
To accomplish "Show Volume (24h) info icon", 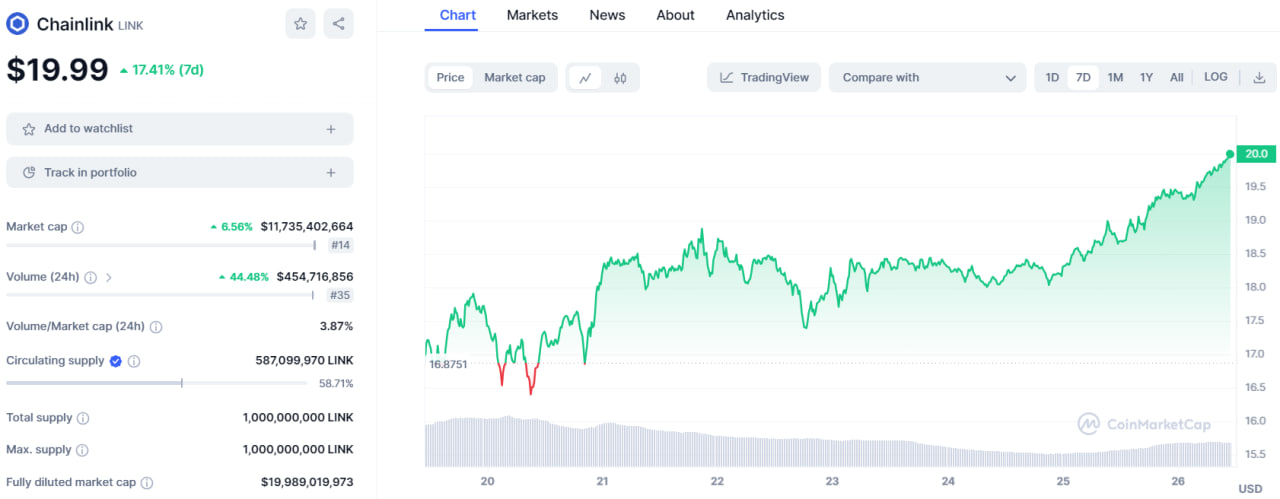I will tap(90, 277).
